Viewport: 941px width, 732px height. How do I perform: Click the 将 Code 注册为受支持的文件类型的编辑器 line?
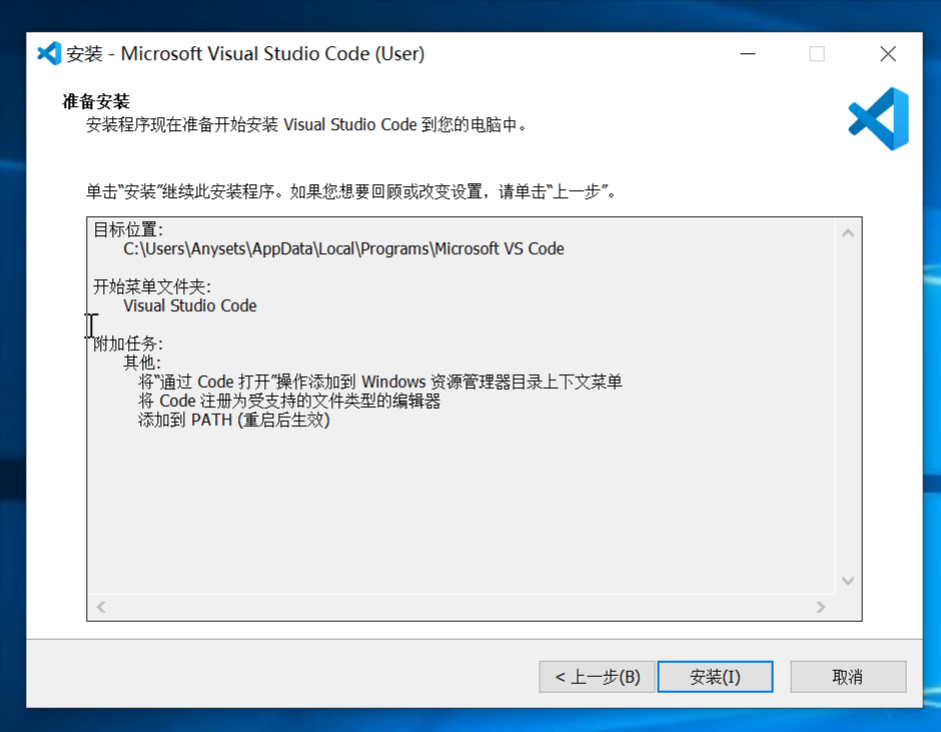[289, 401]
